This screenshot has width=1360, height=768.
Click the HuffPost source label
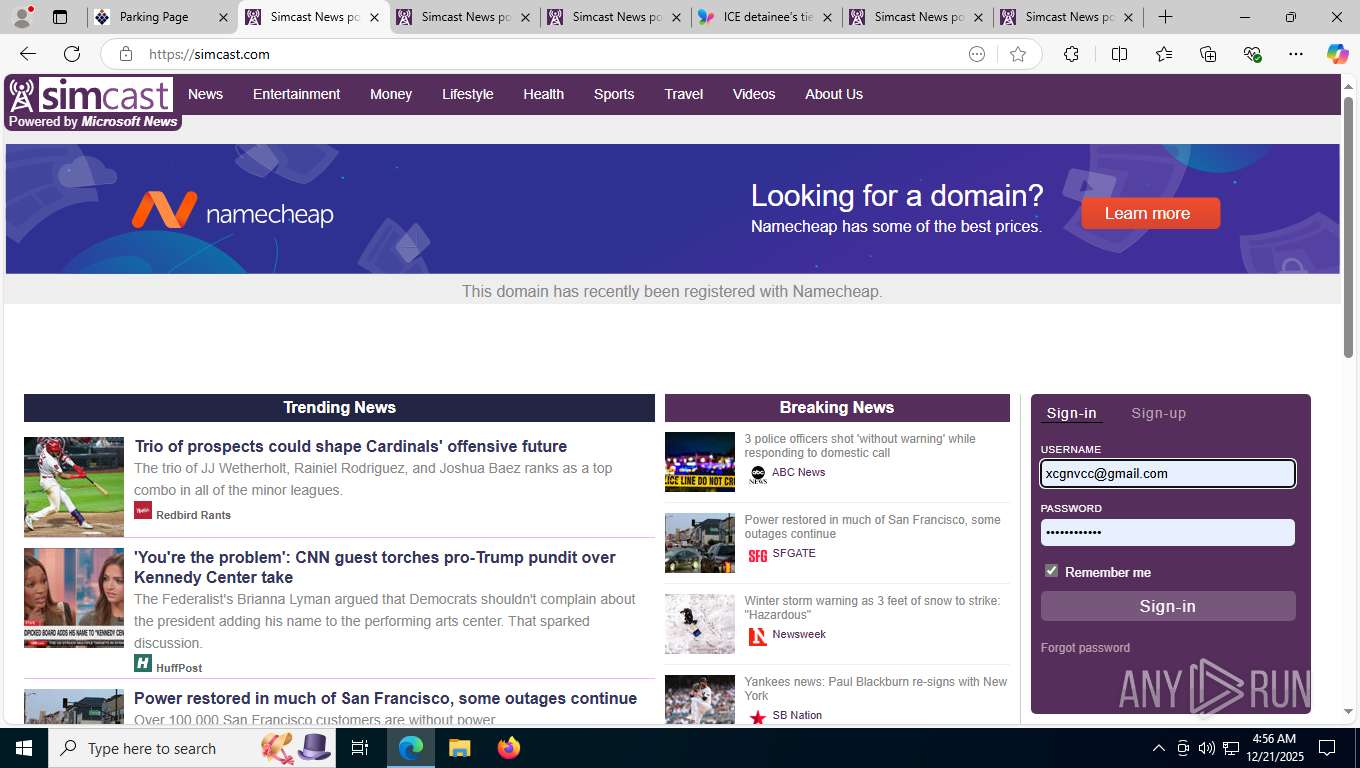tap(179, 668)
